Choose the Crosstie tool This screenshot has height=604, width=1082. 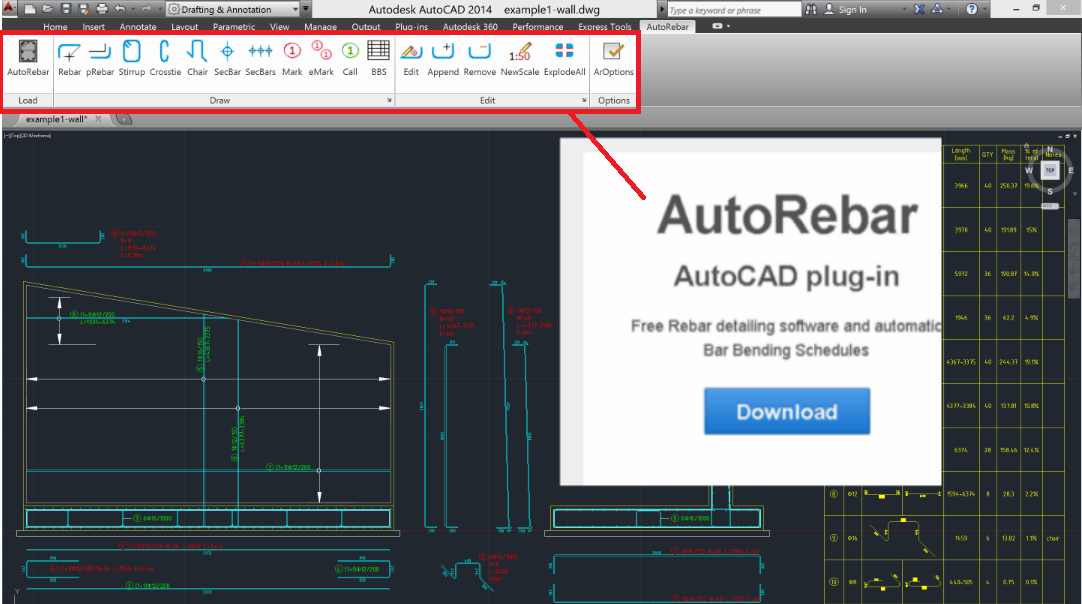[165, 59]
